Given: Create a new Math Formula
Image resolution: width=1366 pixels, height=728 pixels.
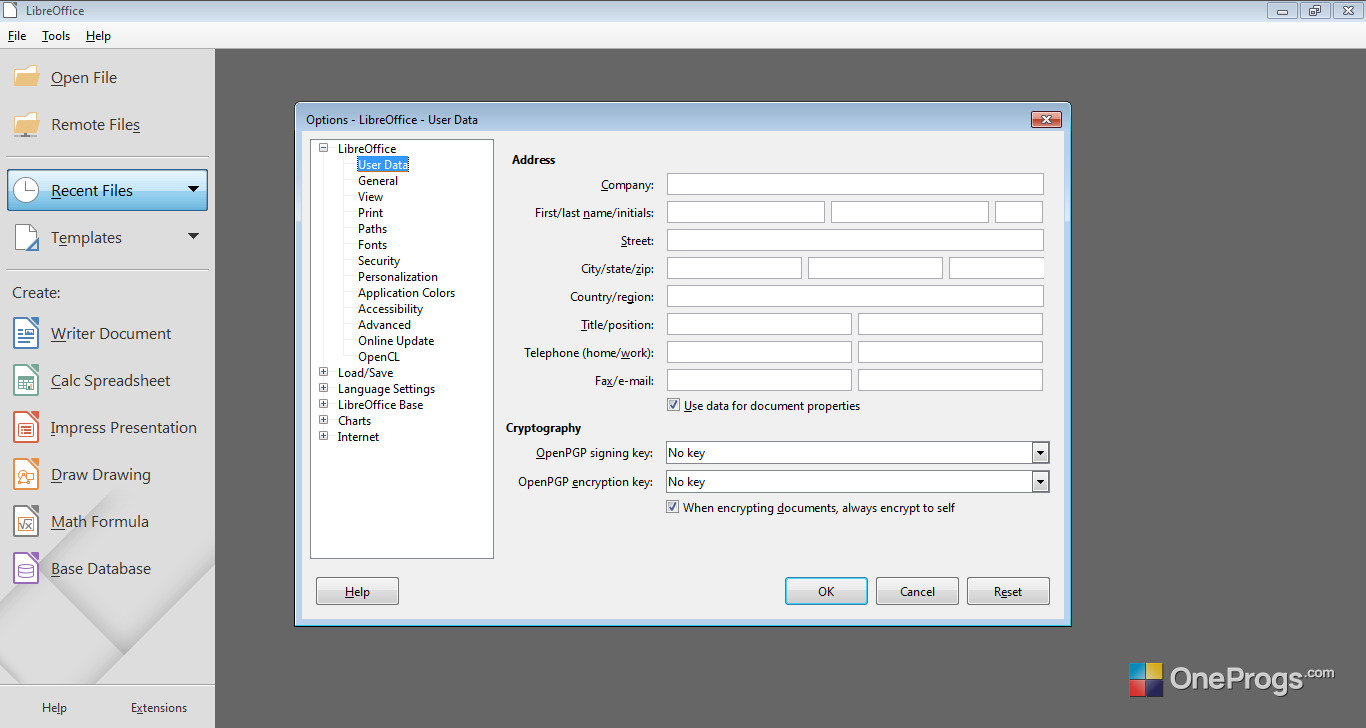Looking at the screenshot, I should [80, 521].
